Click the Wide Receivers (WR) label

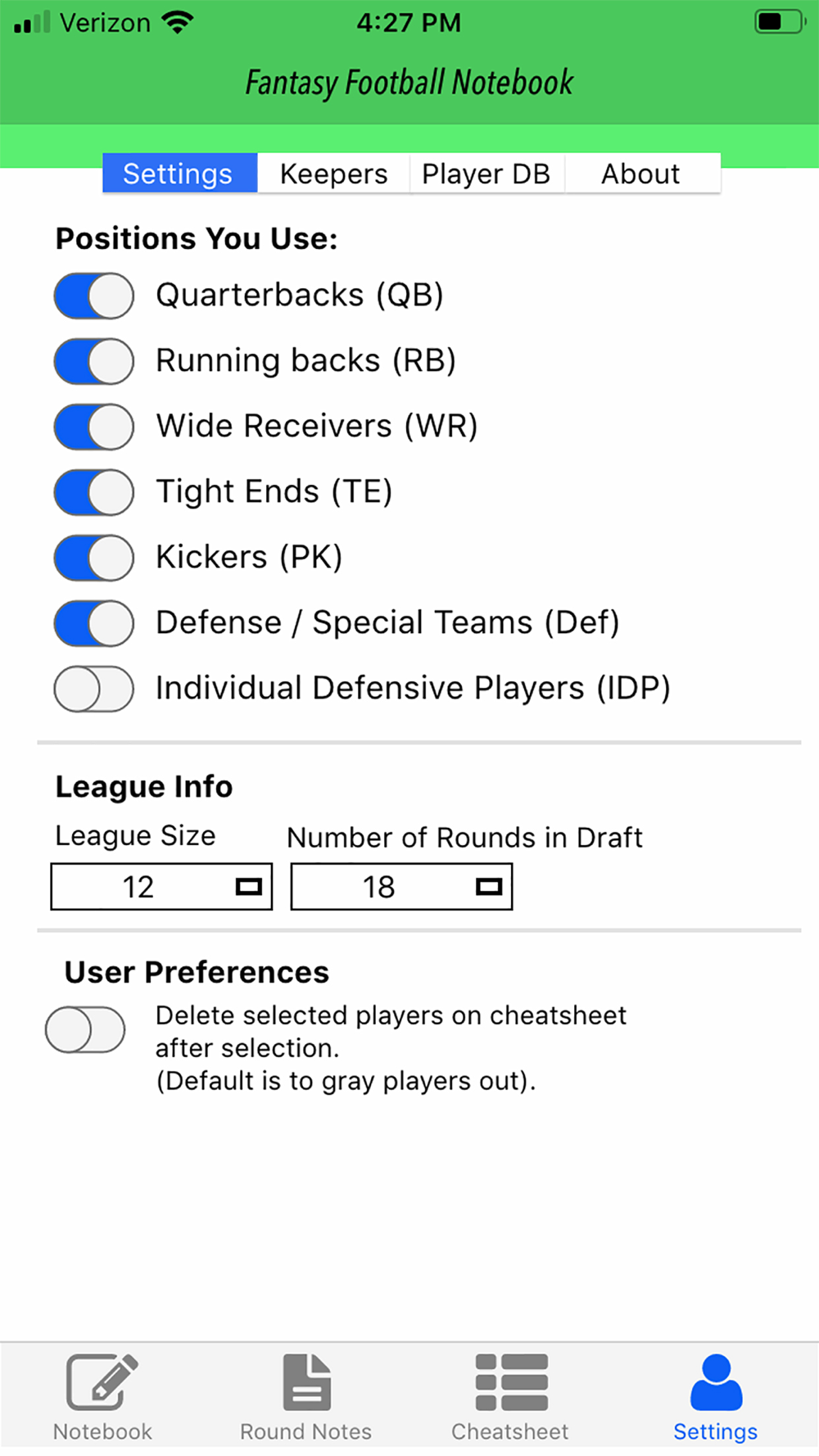click(317, 427)
